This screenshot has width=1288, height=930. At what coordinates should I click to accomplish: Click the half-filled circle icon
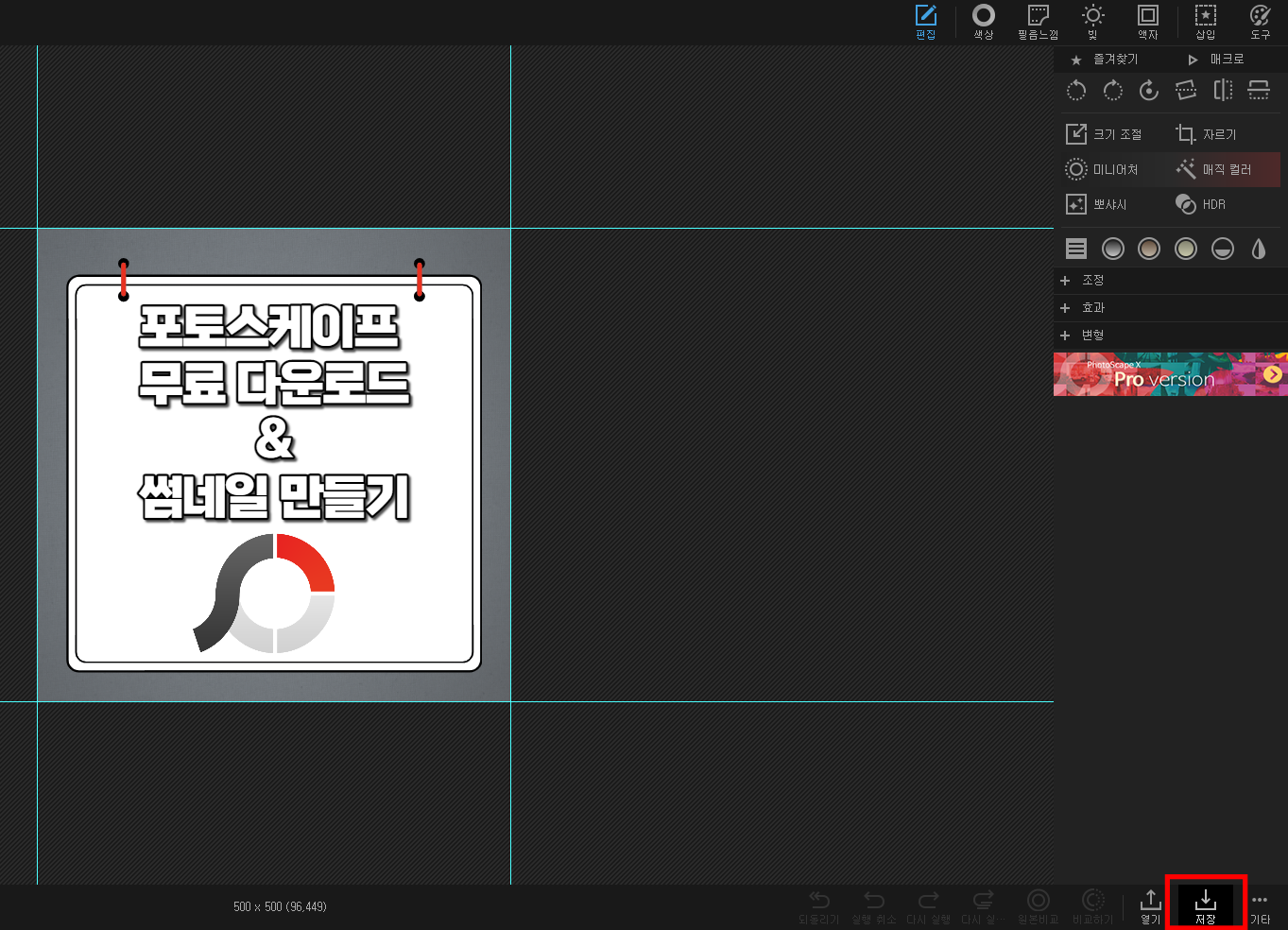1223,249
